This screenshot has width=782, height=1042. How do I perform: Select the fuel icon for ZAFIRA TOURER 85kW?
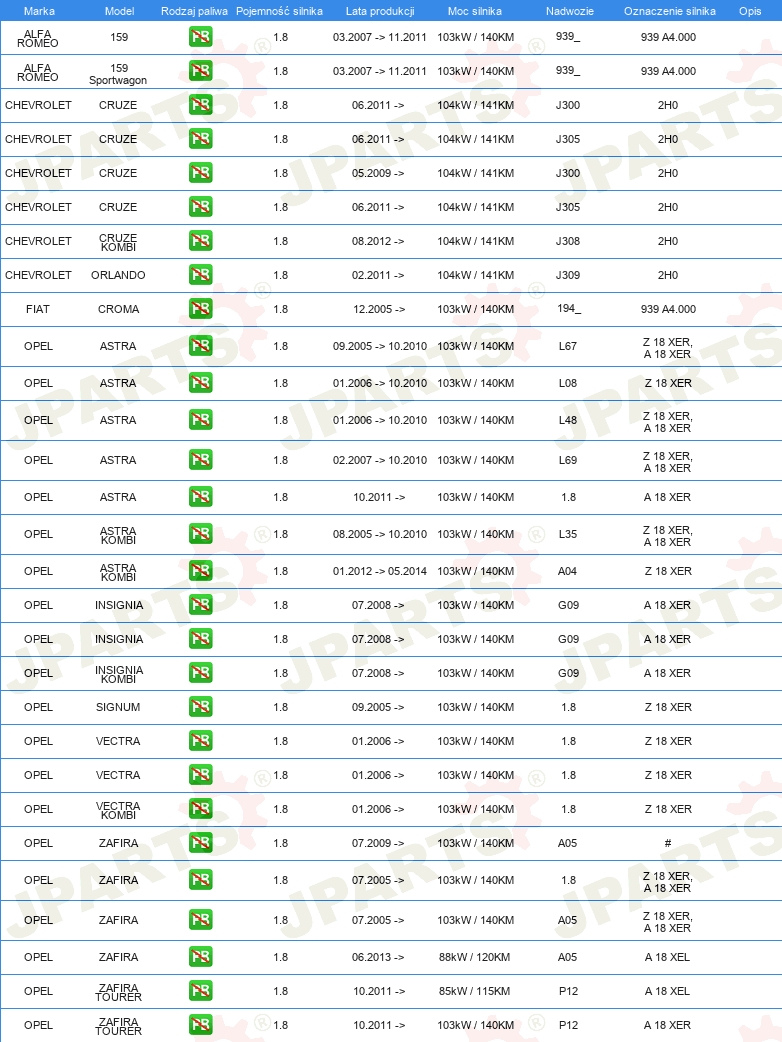click(201, 991)
